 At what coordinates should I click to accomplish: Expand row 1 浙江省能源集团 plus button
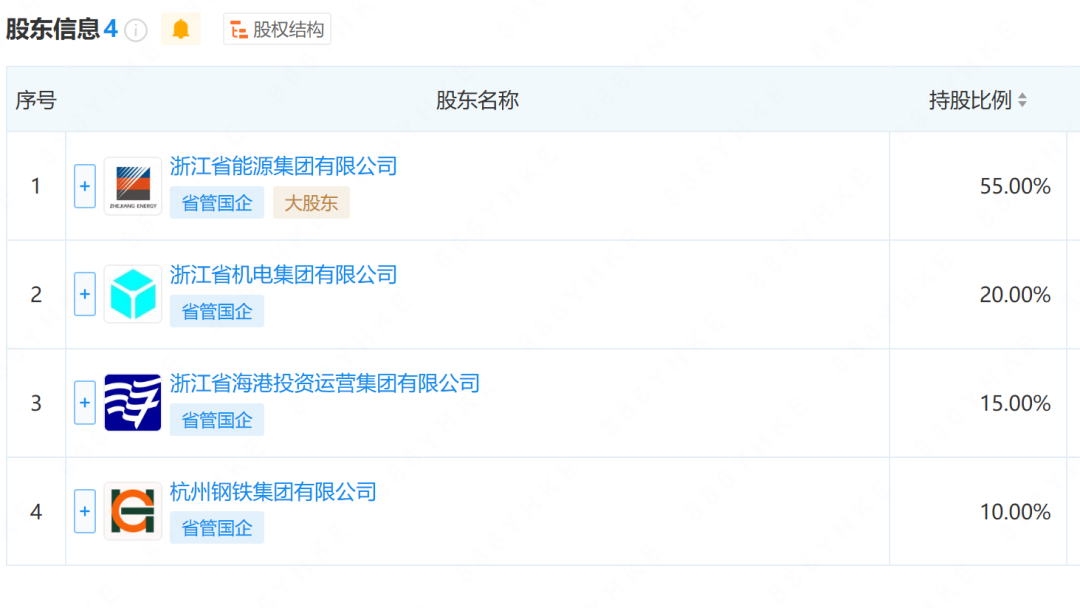coord(85,186)
